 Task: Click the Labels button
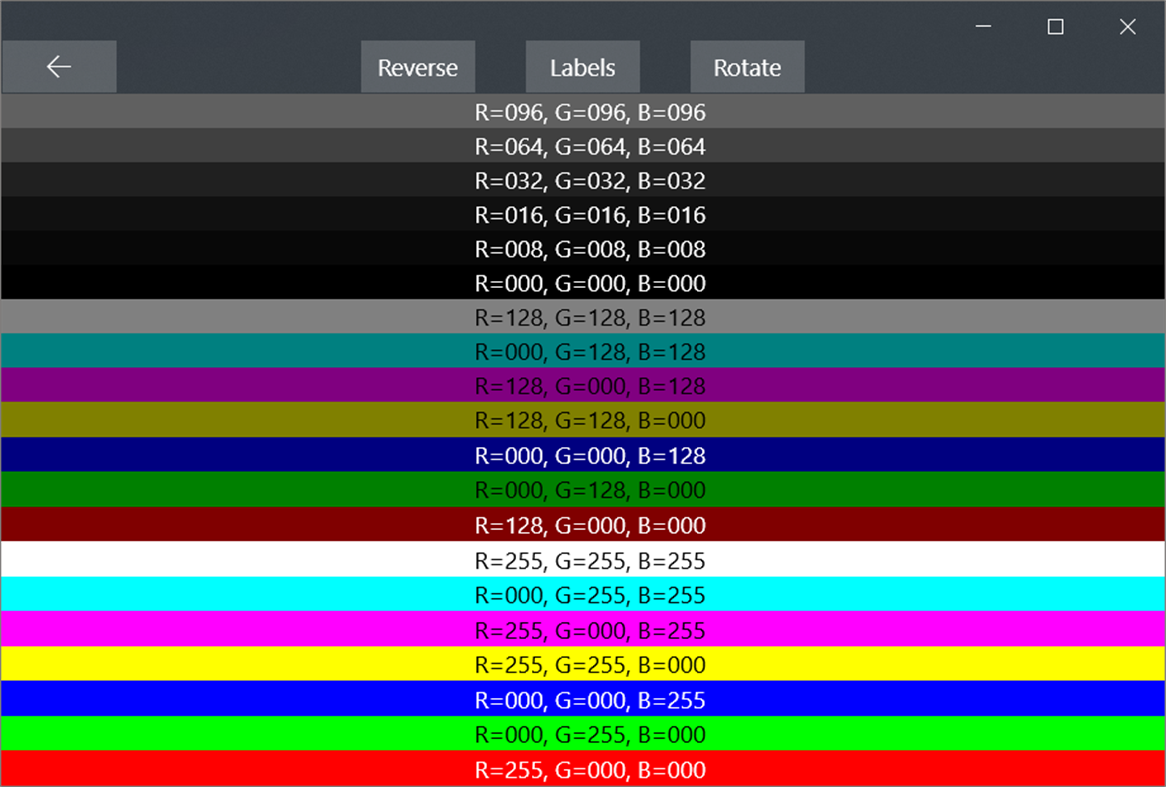[x=582, y=67]
